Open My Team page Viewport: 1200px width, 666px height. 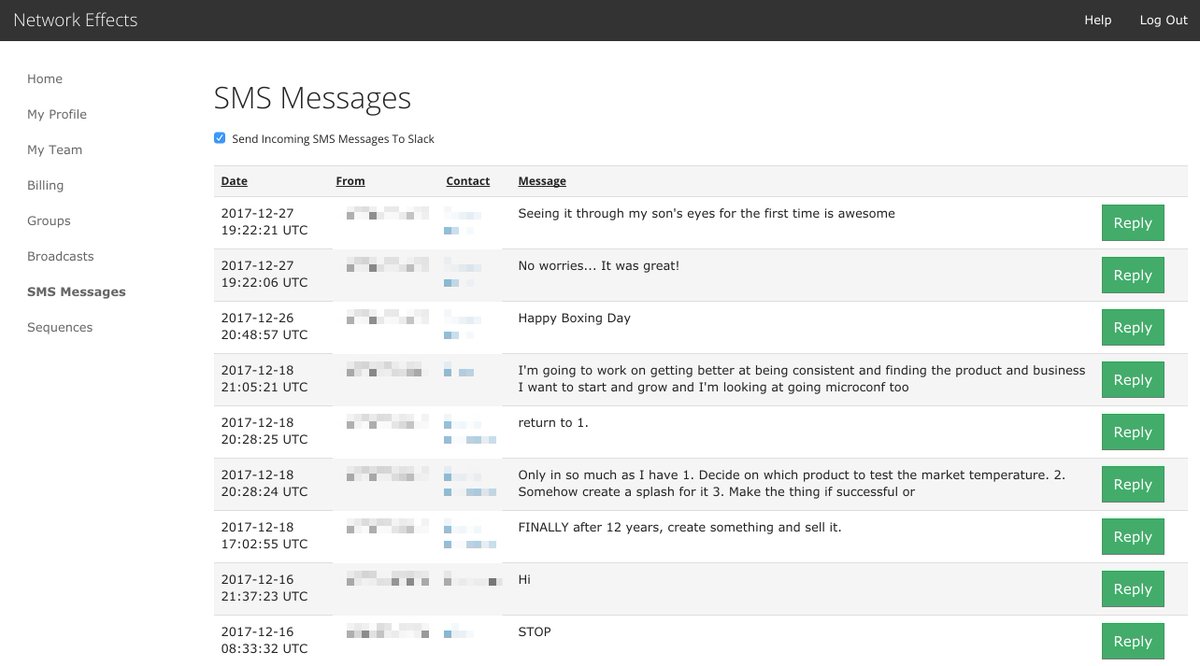55,150
